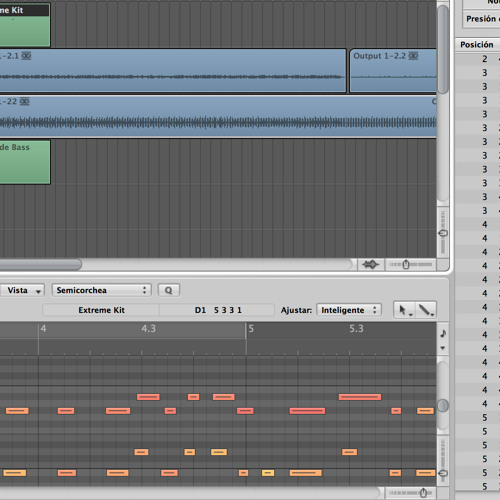Select the -22 audio region waveform

(x=218, y=123)
